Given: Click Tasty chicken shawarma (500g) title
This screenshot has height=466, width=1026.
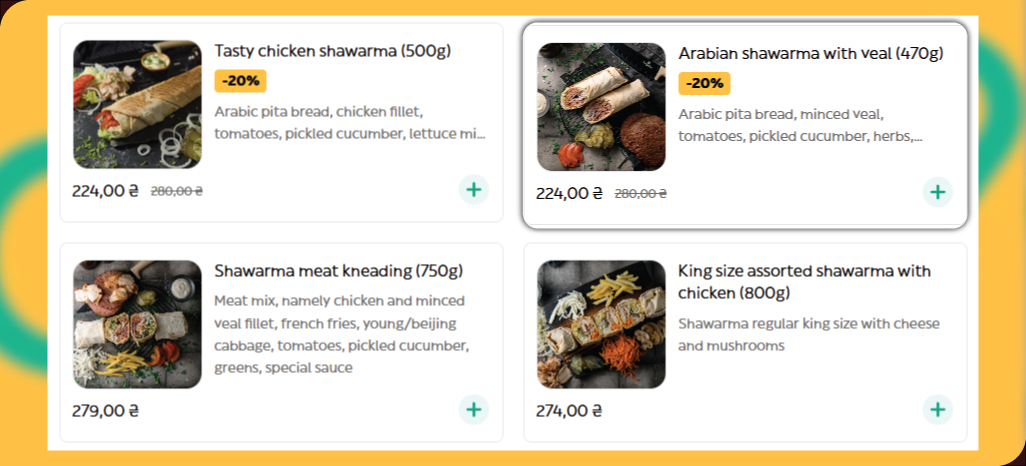Looking at the screenshot, I should click(x=332, y=52).
